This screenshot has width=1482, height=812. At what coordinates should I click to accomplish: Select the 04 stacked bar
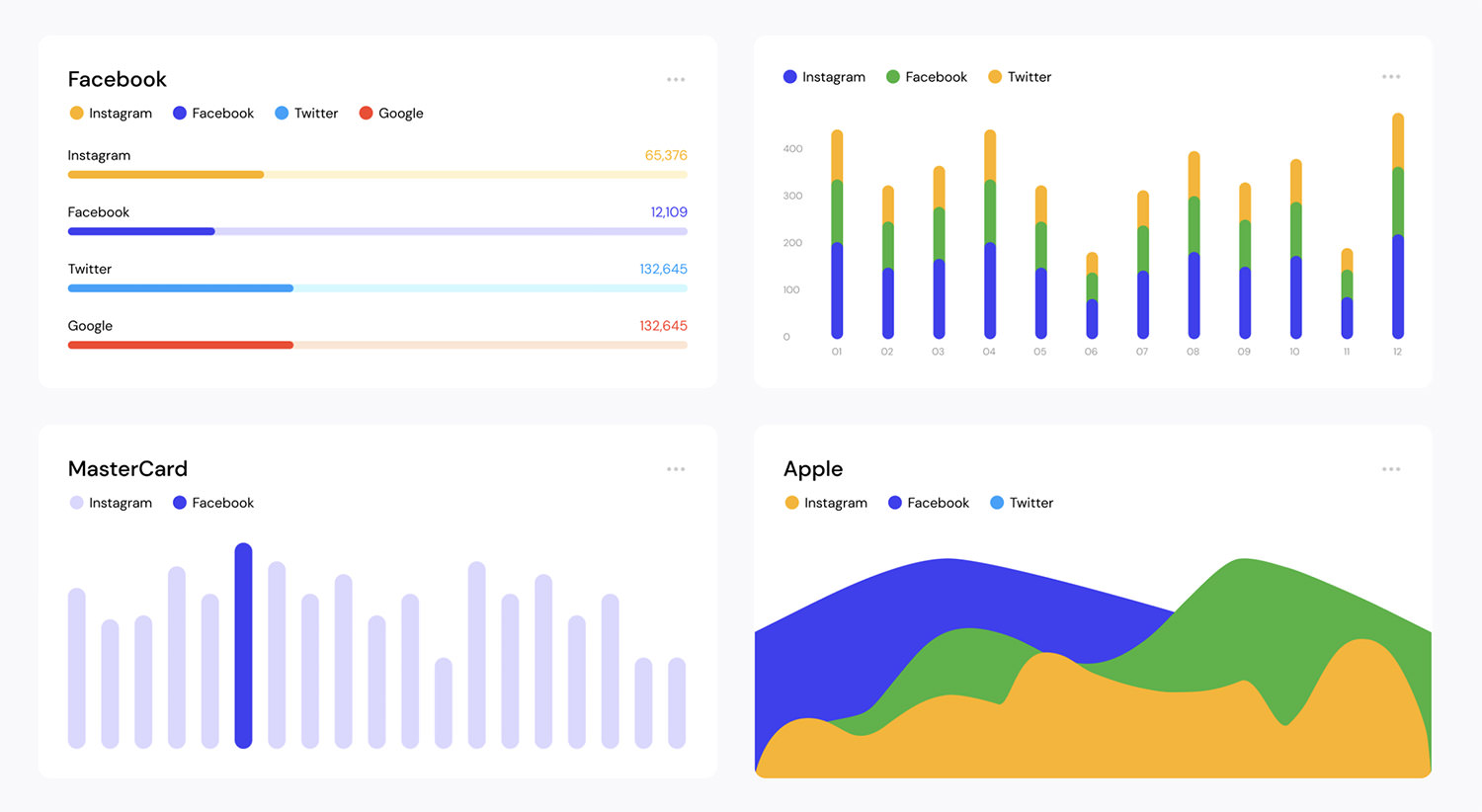(990, 234)
